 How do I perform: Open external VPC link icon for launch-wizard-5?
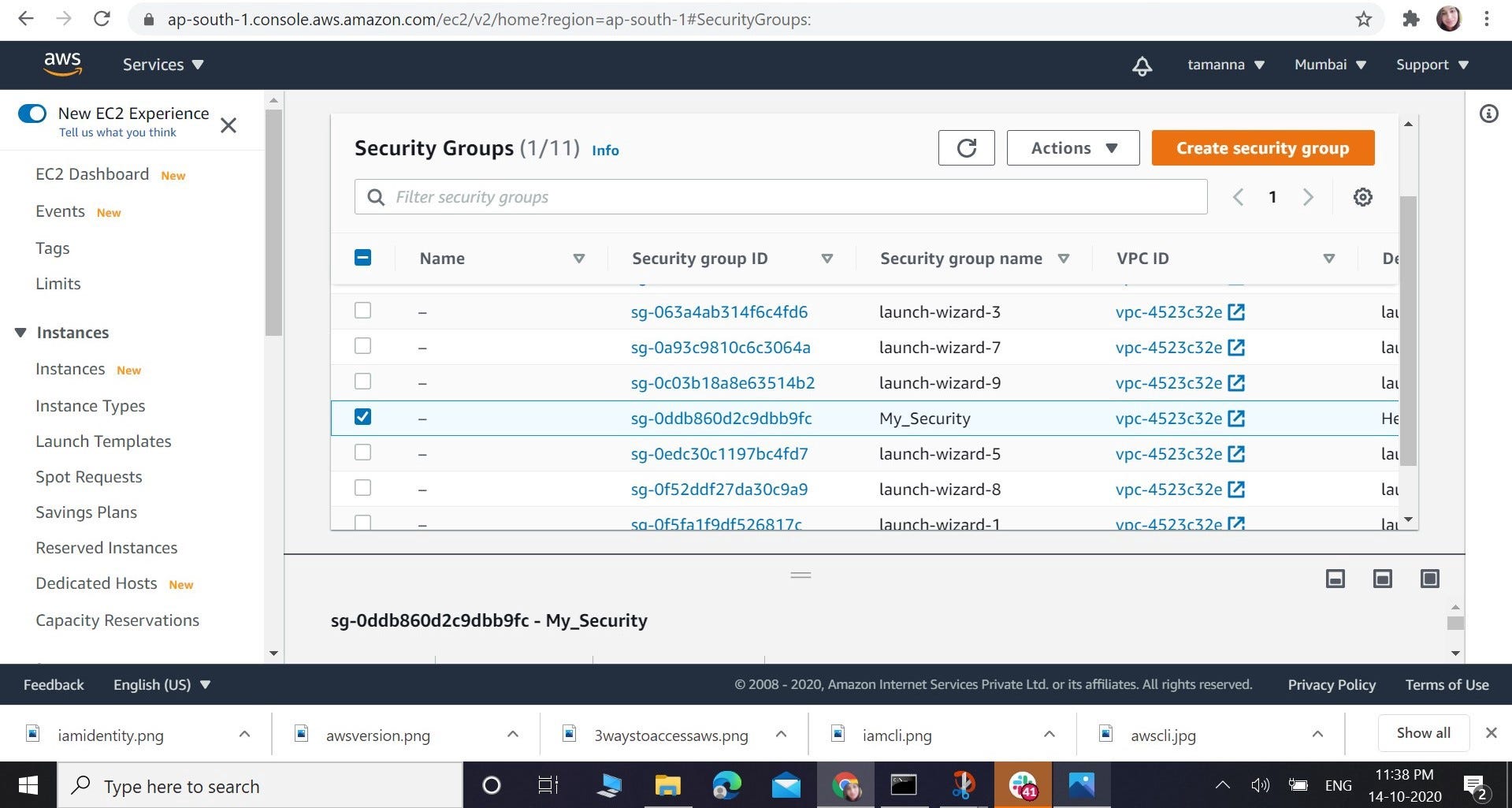pyautogui.click(x=1236, y=454)
